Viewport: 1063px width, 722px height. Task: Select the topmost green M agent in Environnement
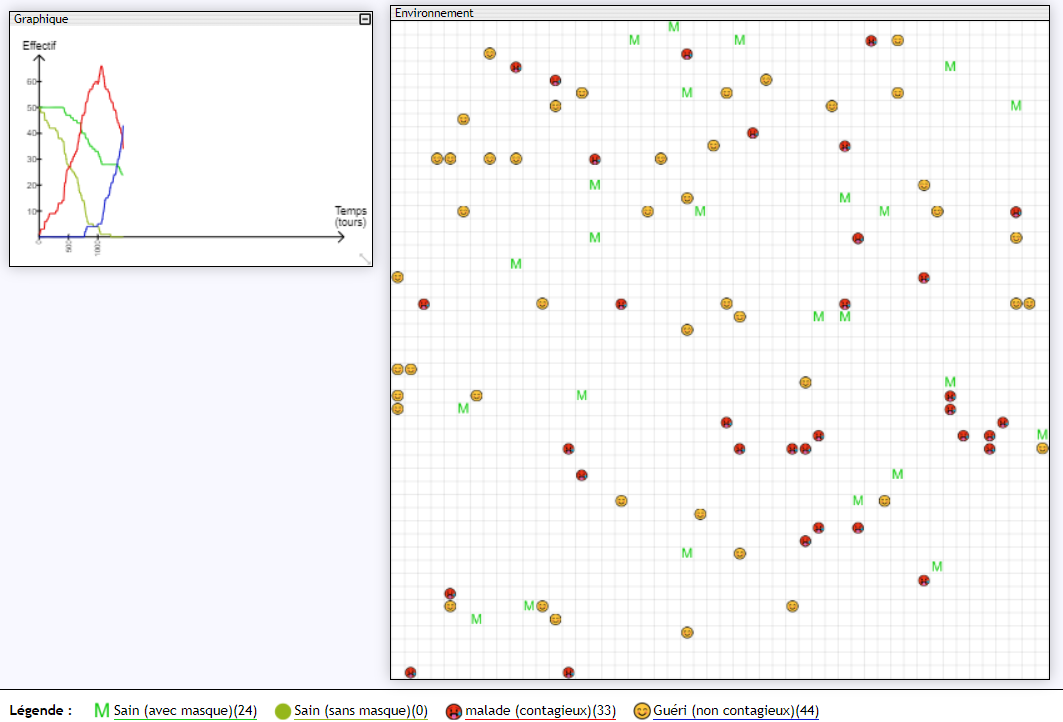click(673, 27)
